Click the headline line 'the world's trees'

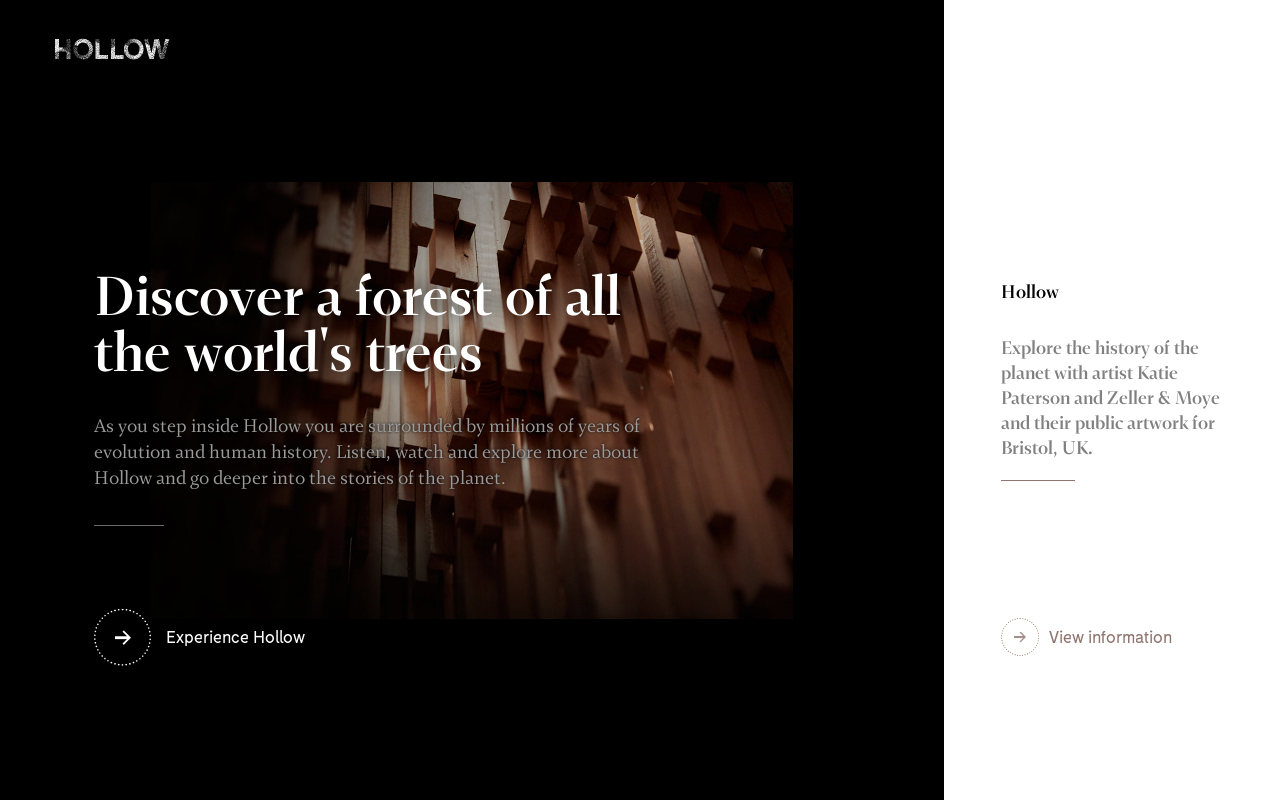click(x=288, y=353)
